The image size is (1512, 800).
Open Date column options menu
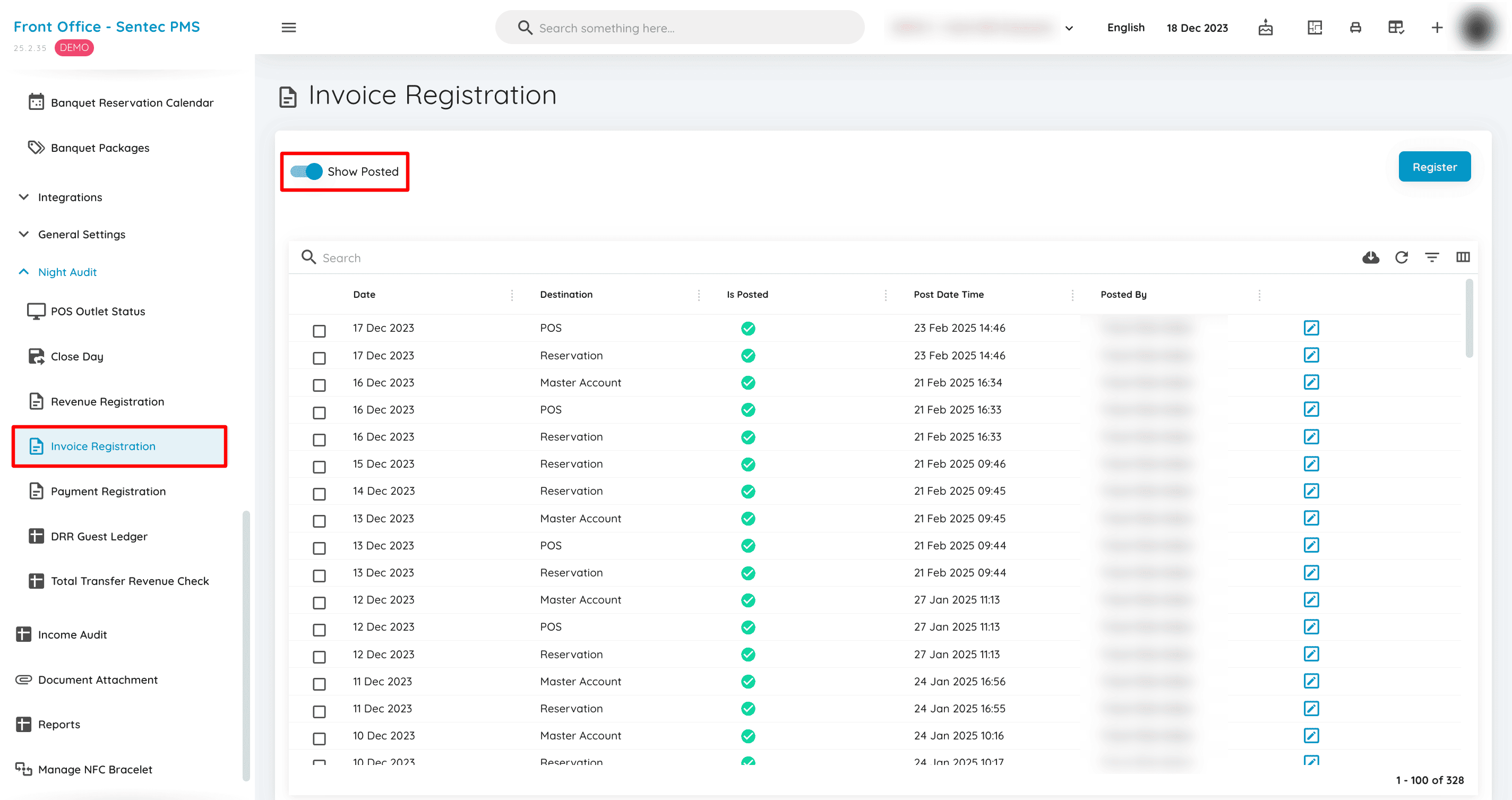512,295
